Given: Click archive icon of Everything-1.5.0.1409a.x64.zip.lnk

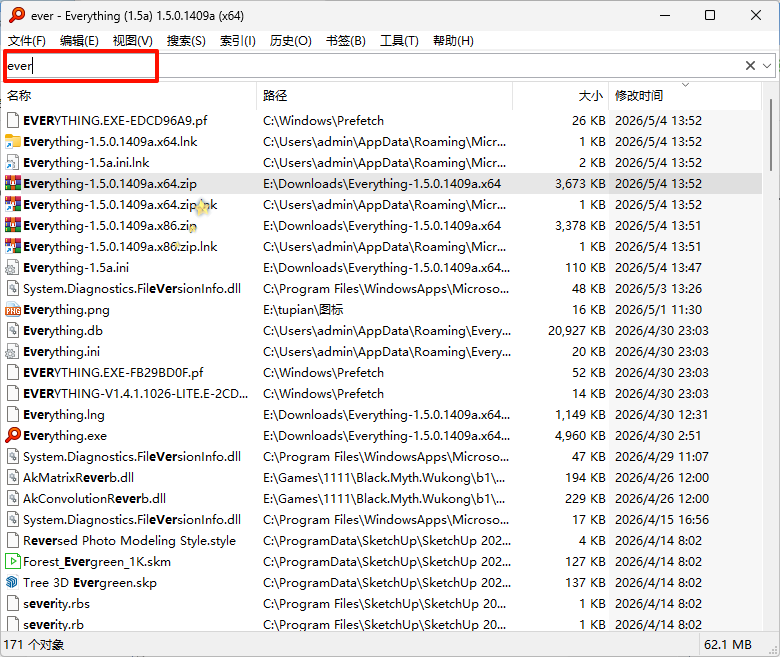Looking at the screenshot, I should pyautogui.click(x=12, y=204).
